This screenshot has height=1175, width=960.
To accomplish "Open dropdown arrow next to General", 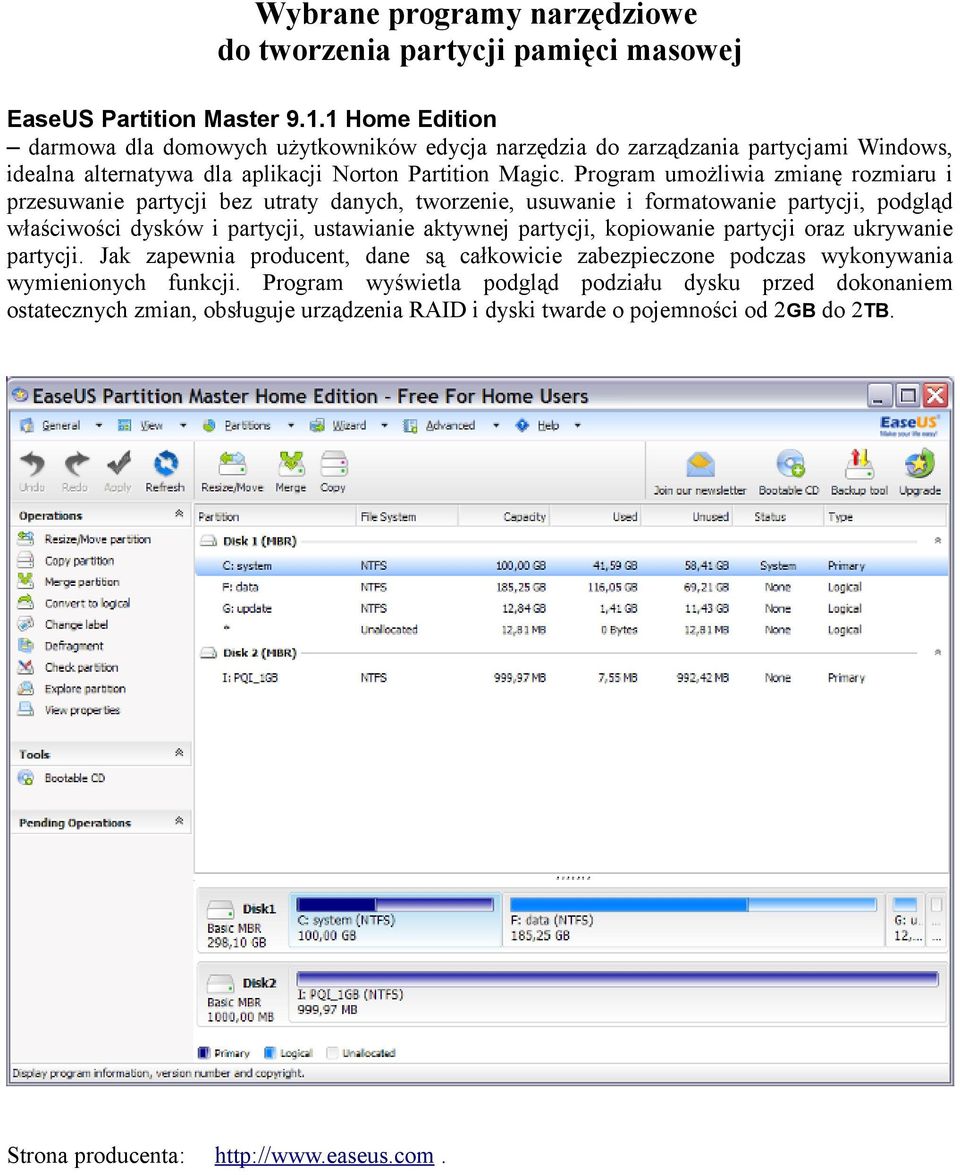I will (x=99, y=426).
